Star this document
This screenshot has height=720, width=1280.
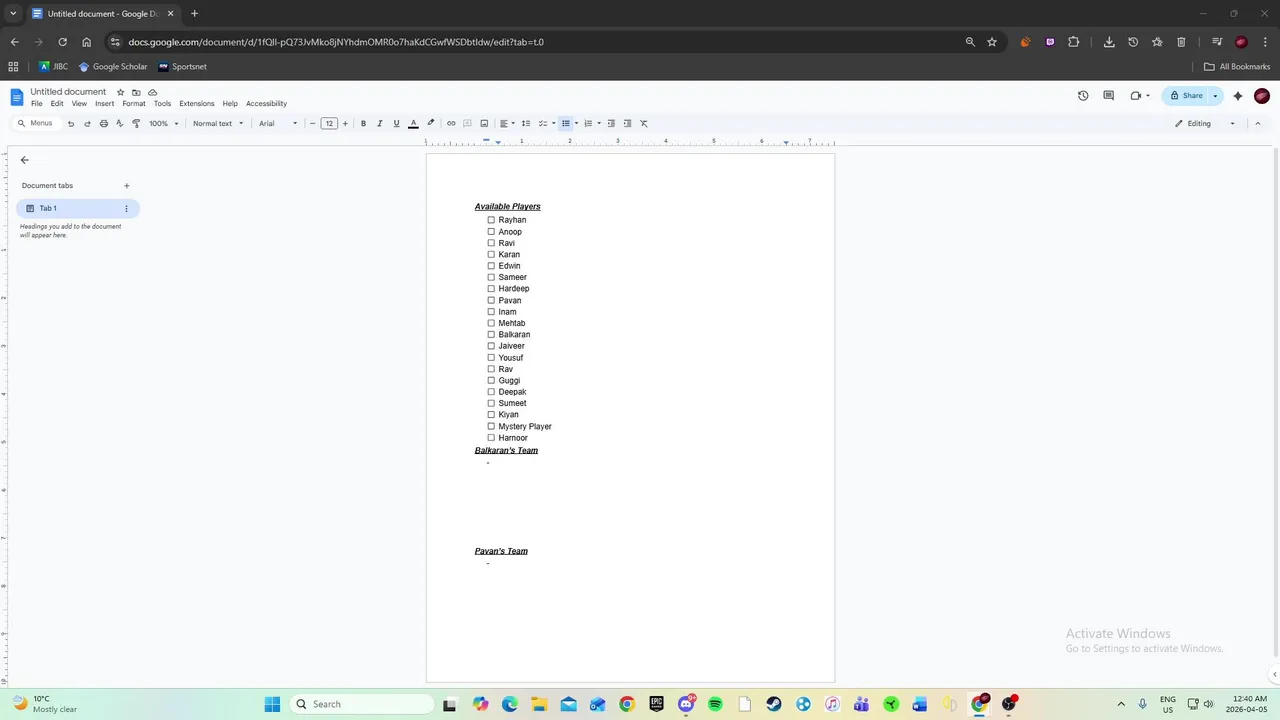(x=120, y=92)
